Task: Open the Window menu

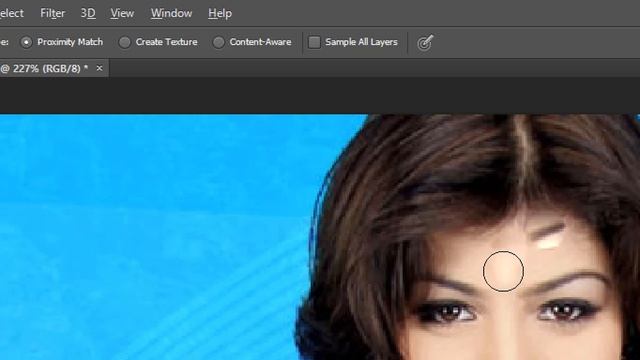Action: 171,13
